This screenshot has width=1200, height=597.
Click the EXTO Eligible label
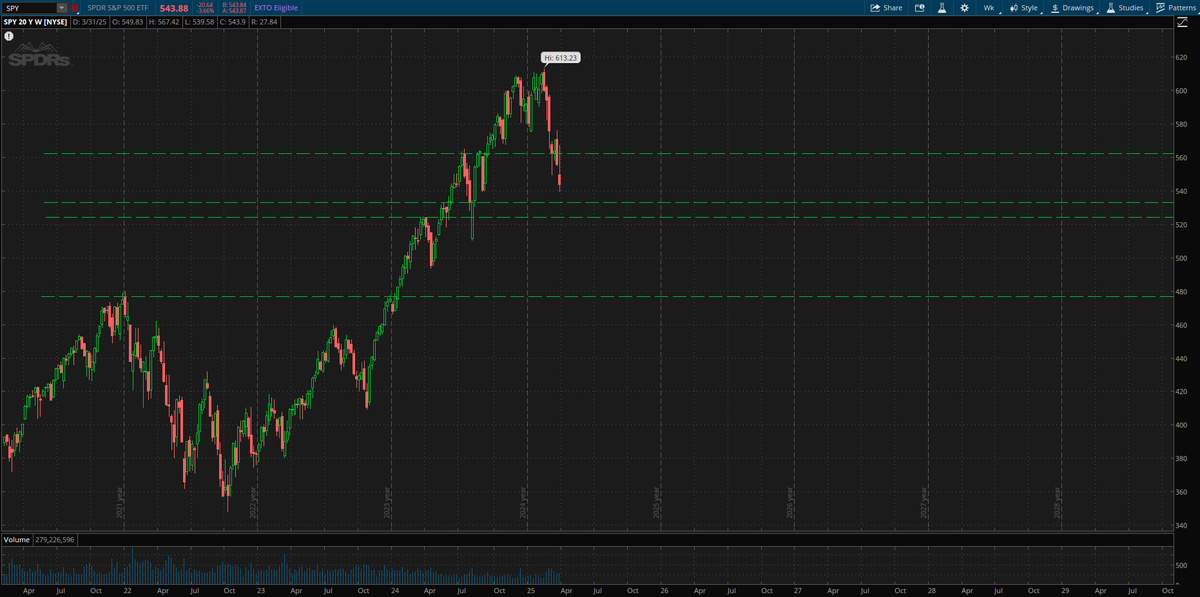click(x=277, y=7)
